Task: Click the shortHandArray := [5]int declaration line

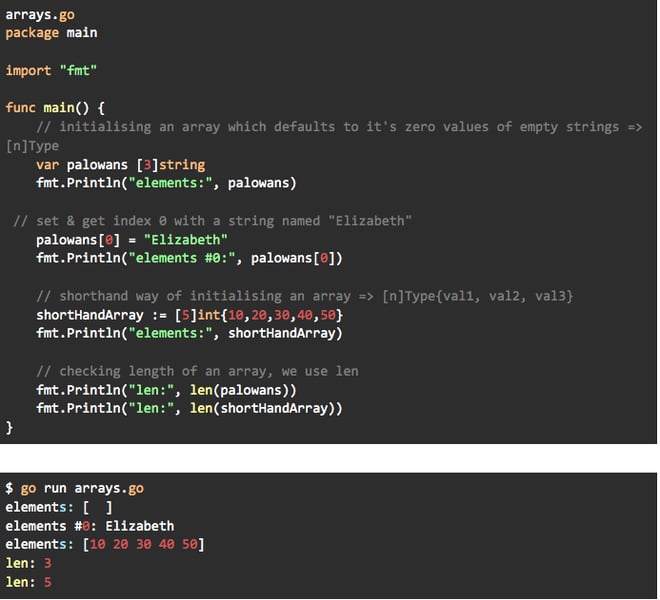Action: 190,315
